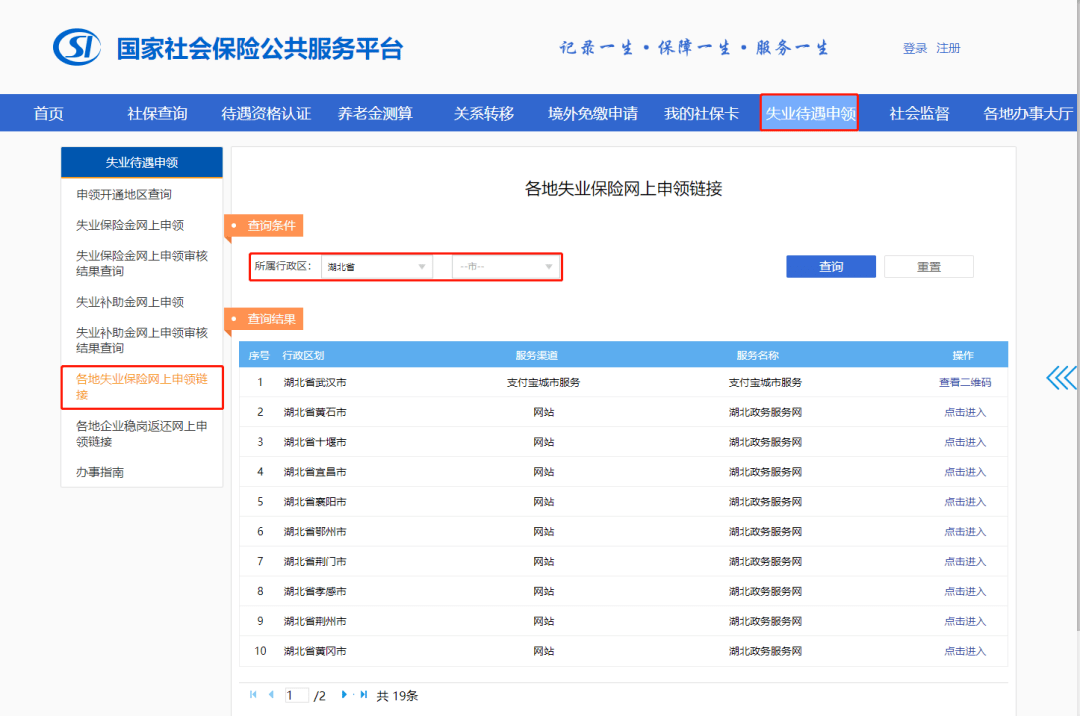Viewport: 1080px width, 716px height.
Task: Click the 重置 reset button
Action: [928, 266]
